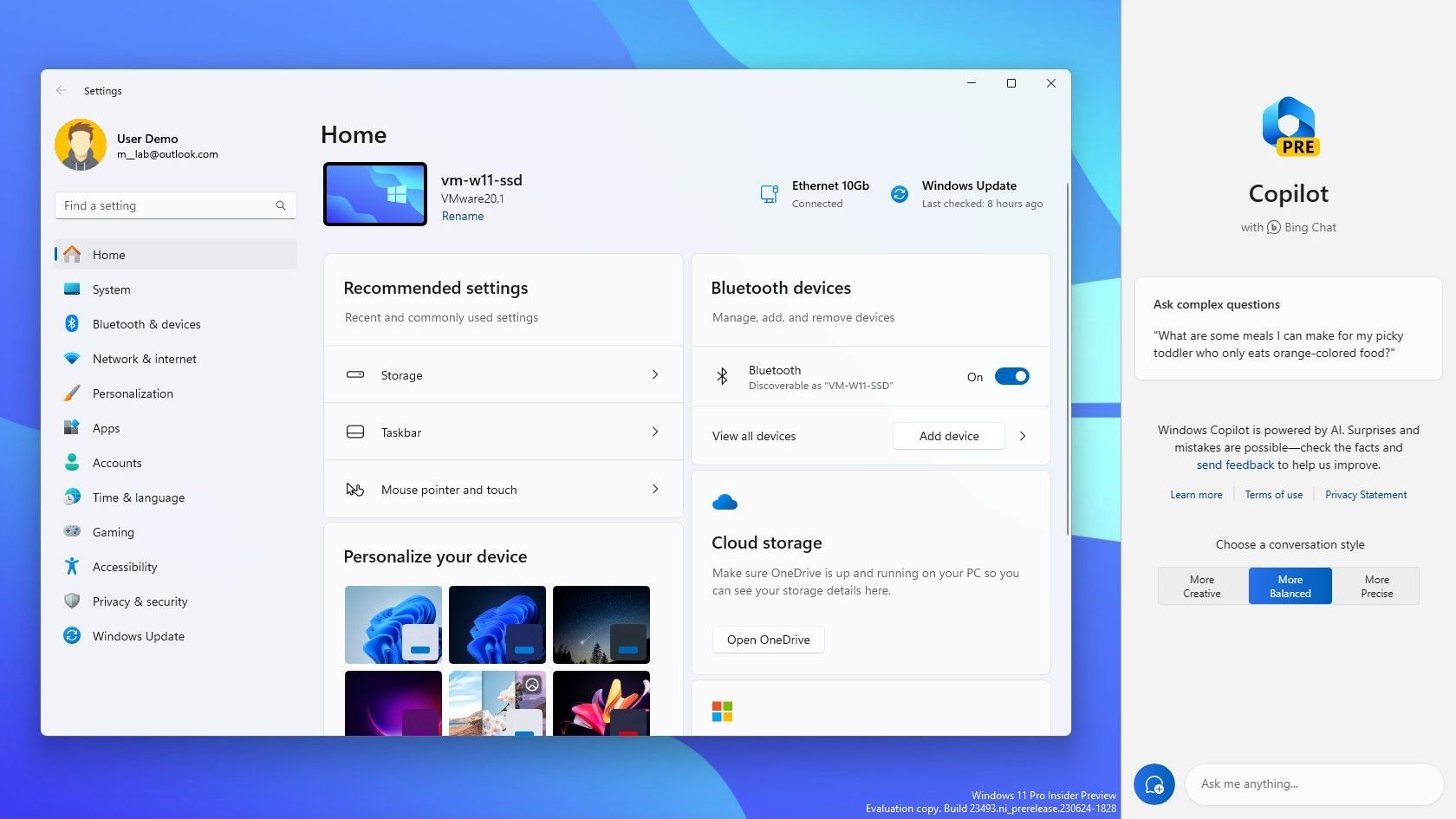Click the Microsoft four-color logo icon

722,712
